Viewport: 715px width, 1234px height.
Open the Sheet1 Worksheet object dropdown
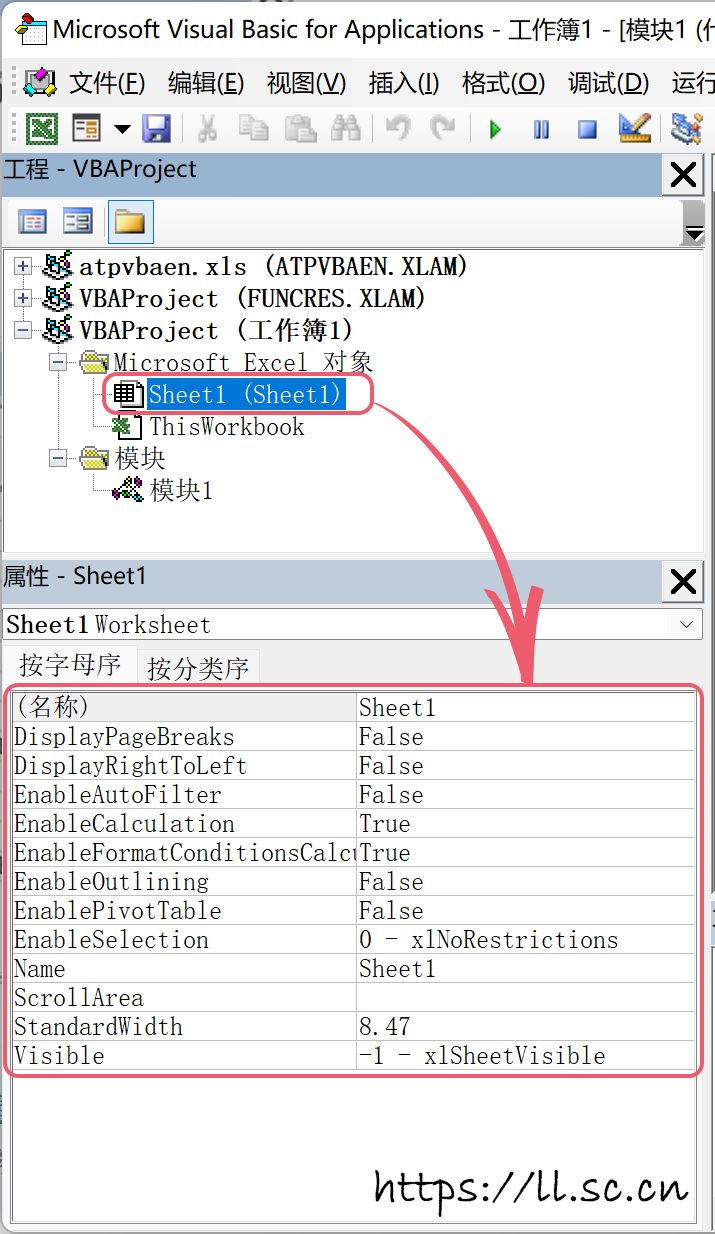pos(687,624)
